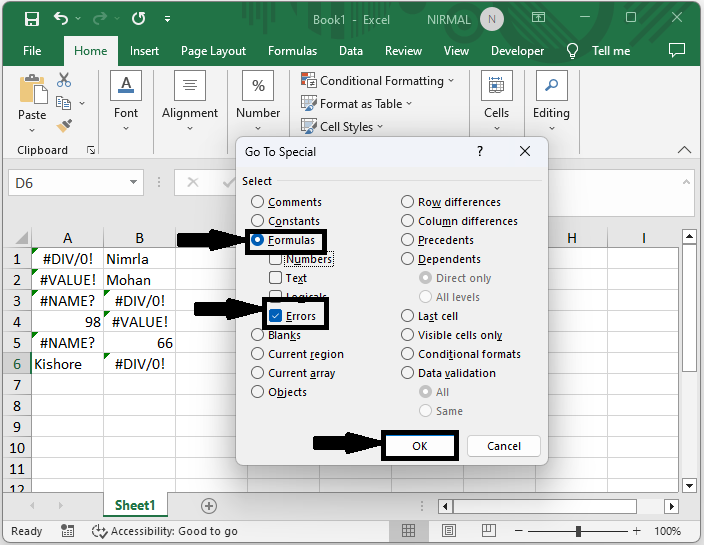The height and width of the screenshot is (545, 704).
Task: Open Customize Quick Access Toolbar arrow
Action: [x=167, y=19]
